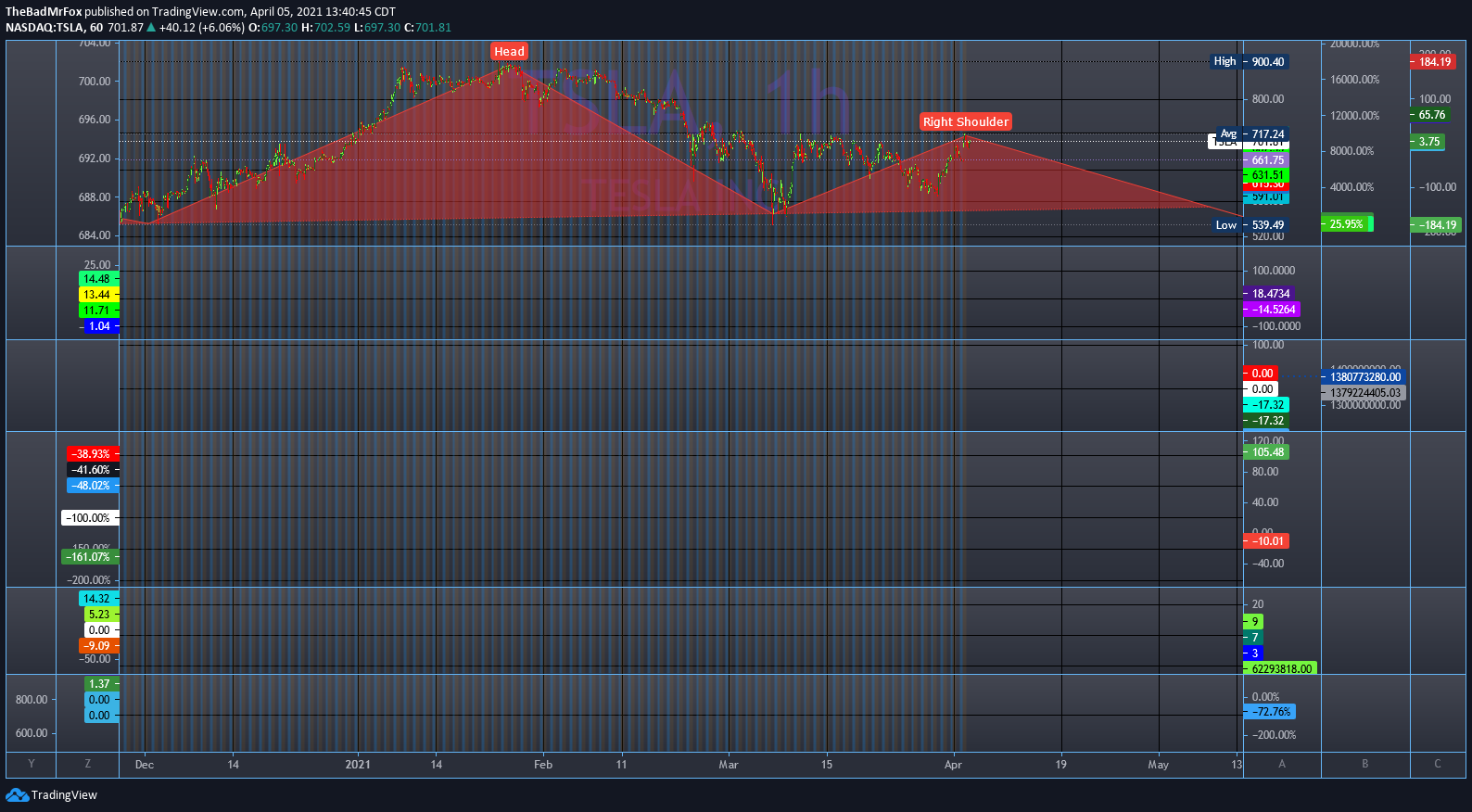Click the green 9 value tag
Viewport: 1472px width, 812px height.
point(1253,622)
